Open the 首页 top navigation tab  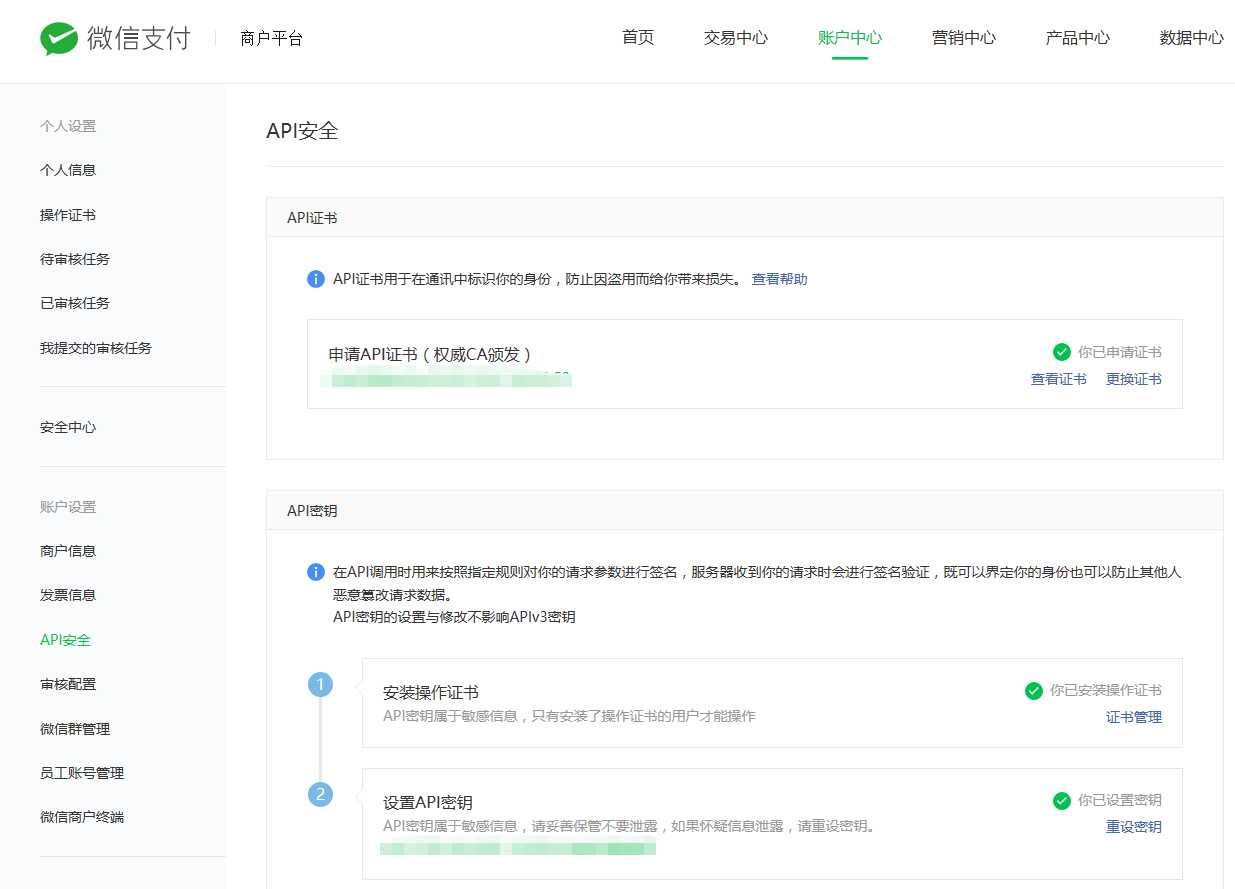coord(638,38)
